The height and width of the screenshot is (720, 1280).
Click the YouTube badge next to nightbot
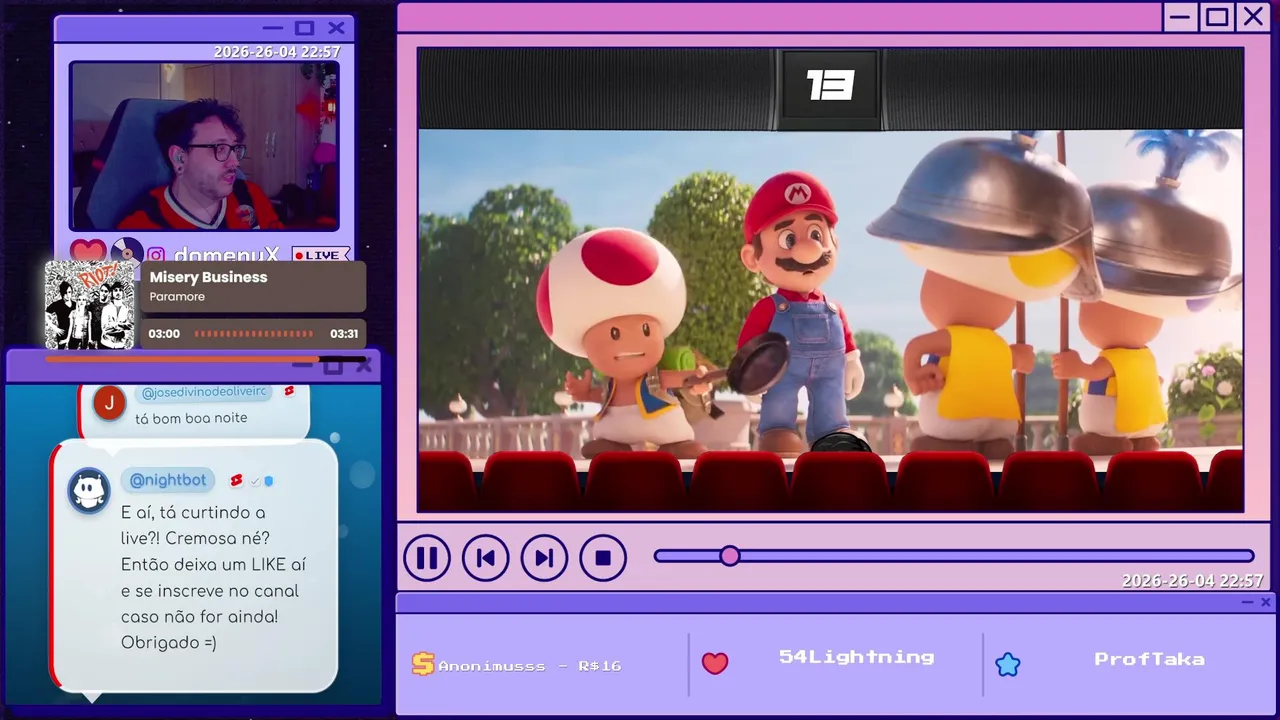[x=237, y=481]
